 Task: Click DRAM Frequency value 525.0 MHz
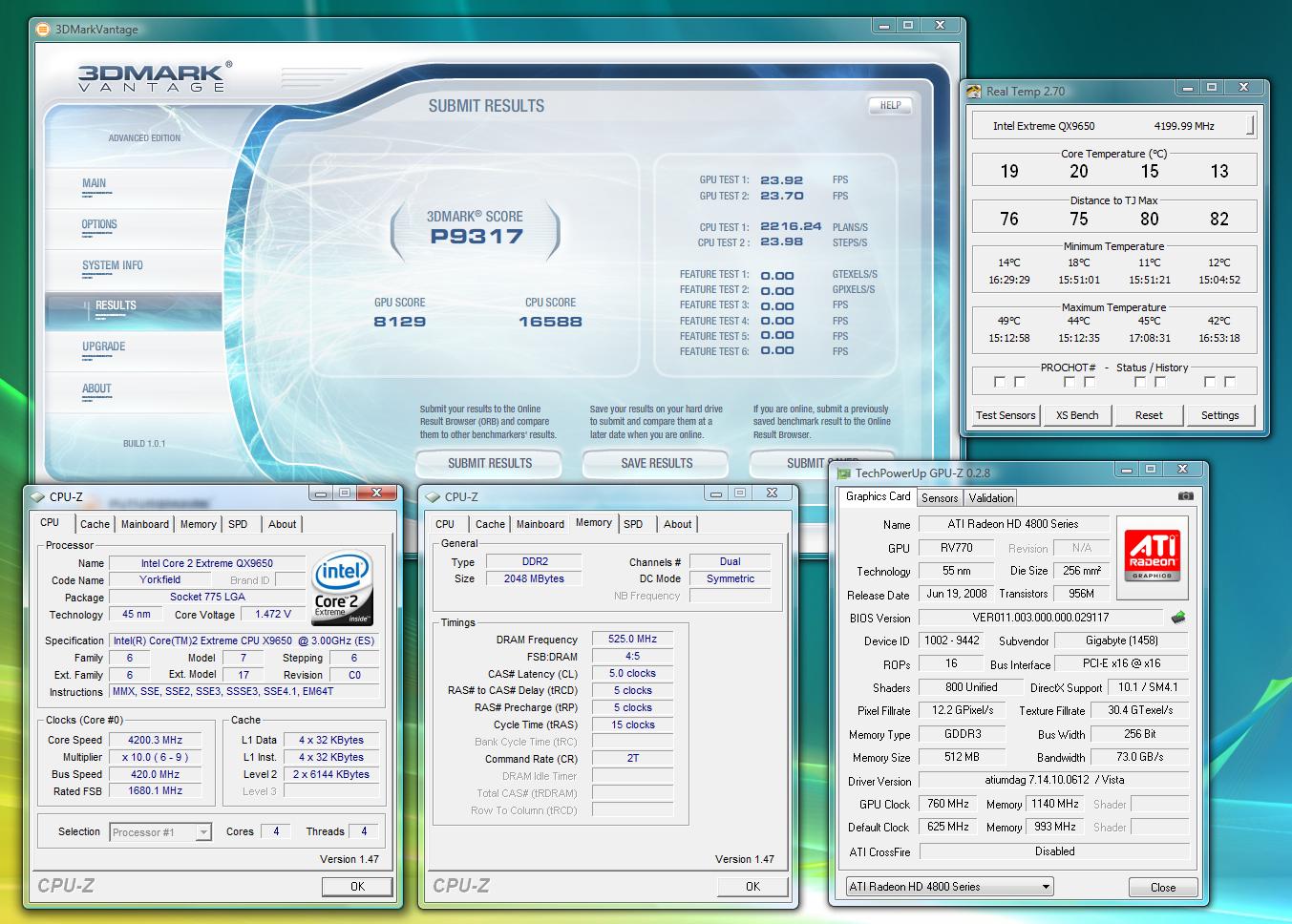tap(633, 639)
